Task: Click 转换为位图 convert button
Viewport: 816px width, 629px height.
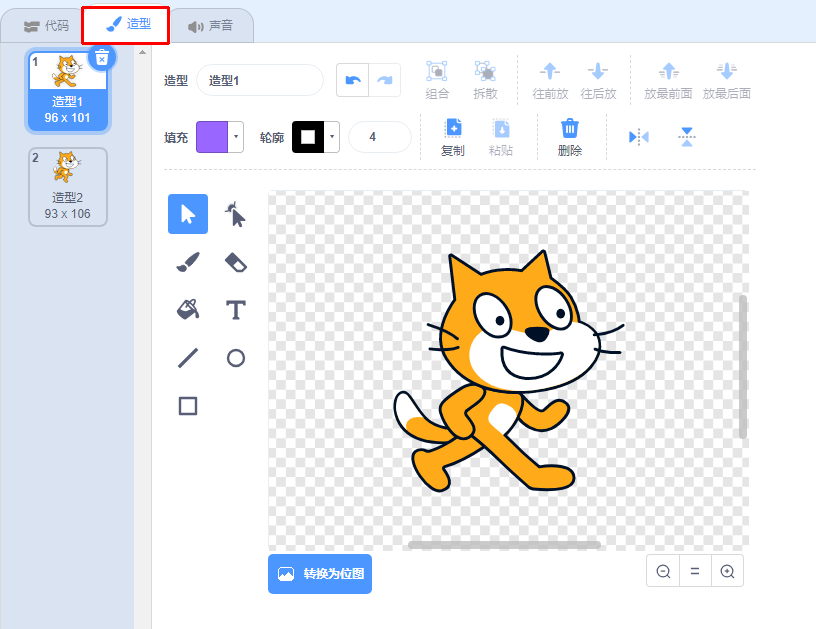Action: (x=320, y=574)
